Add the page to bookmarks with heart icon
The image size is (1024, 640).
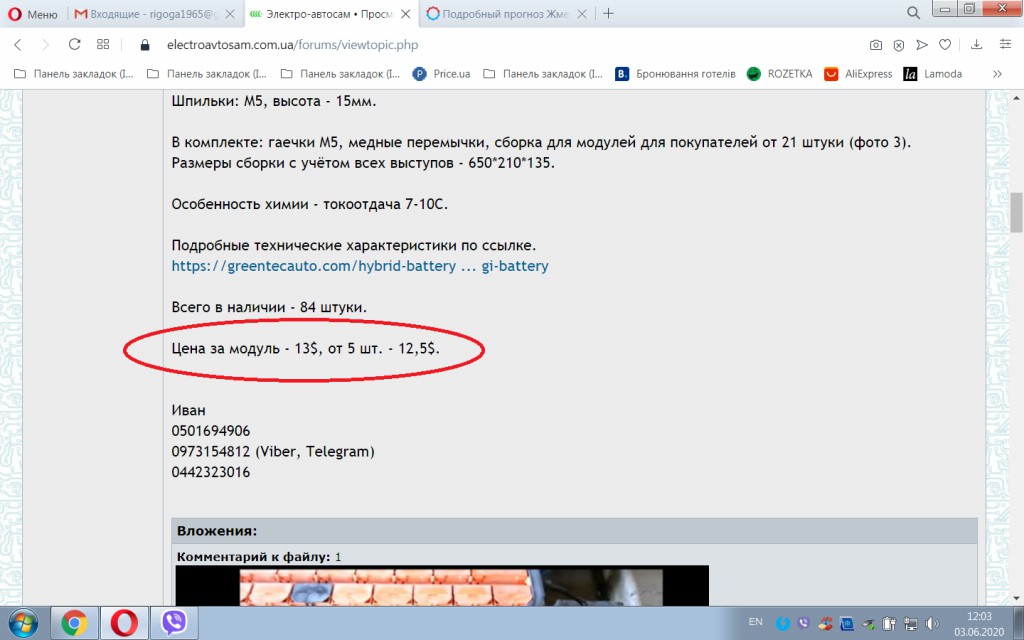click(945, 45)
